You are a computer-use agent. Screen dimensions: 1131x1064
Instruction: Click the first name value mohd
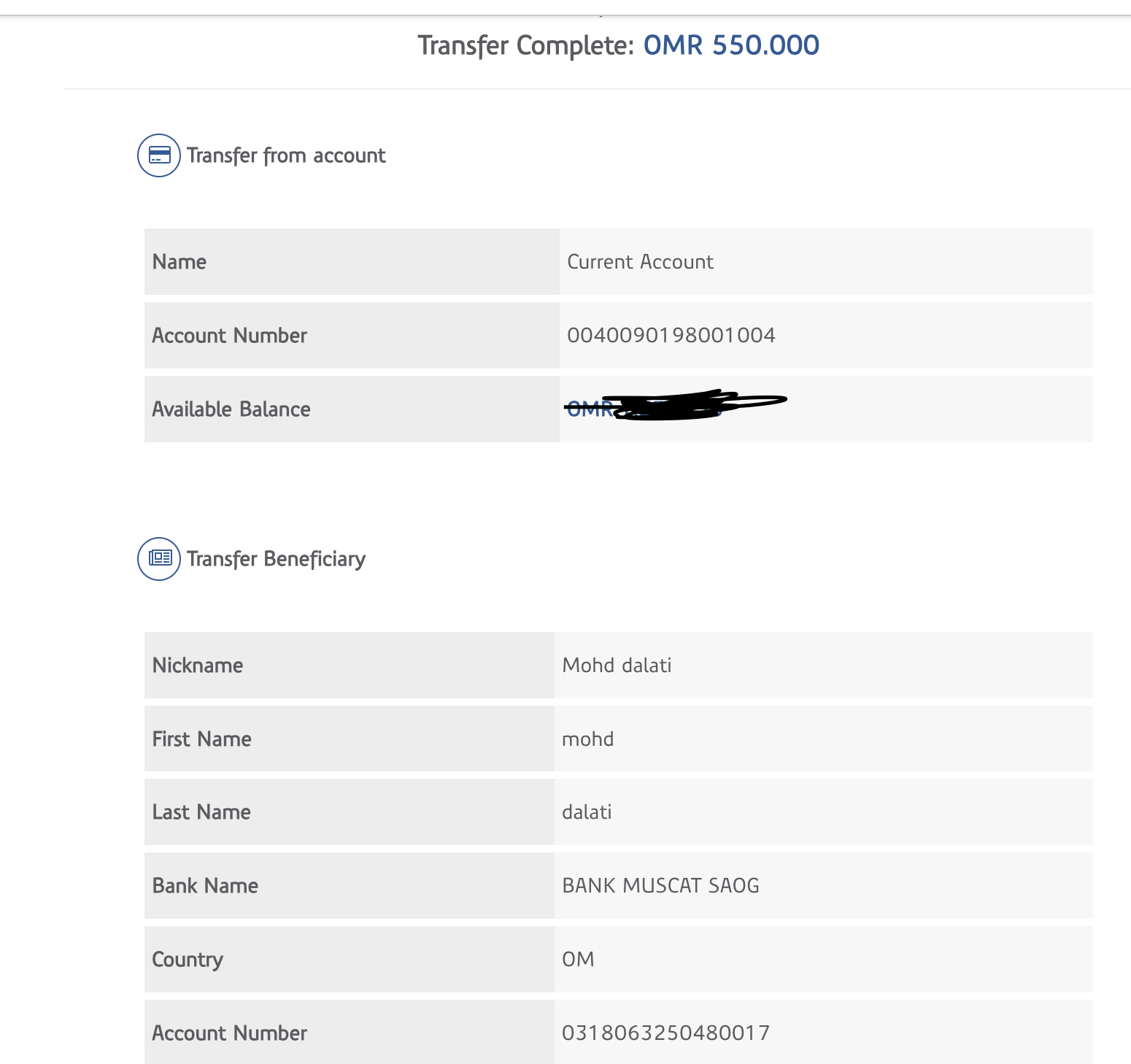tap(587, 739)
